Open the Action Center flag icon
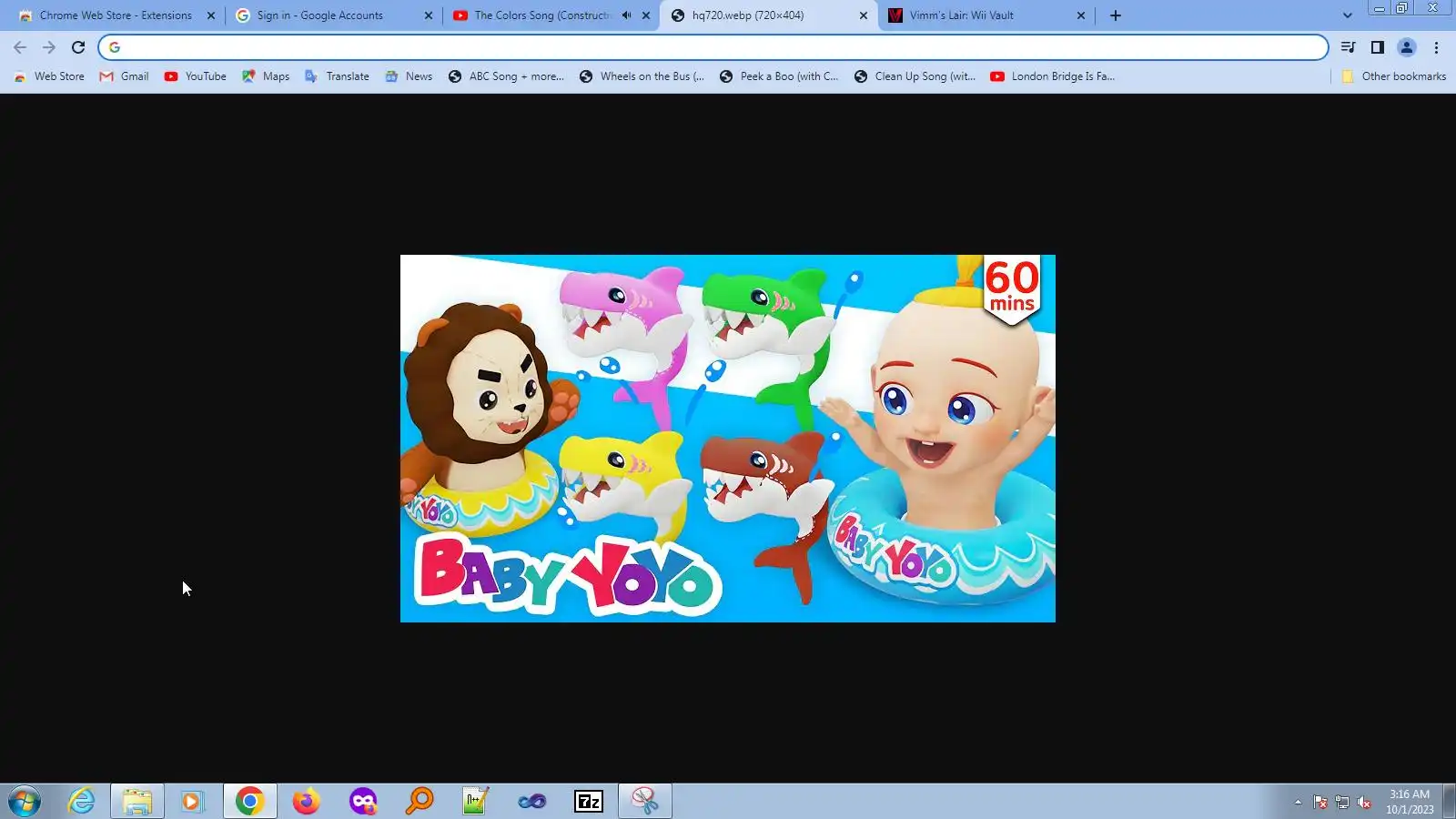The image size is (1456, 819). coord(1319,802)
